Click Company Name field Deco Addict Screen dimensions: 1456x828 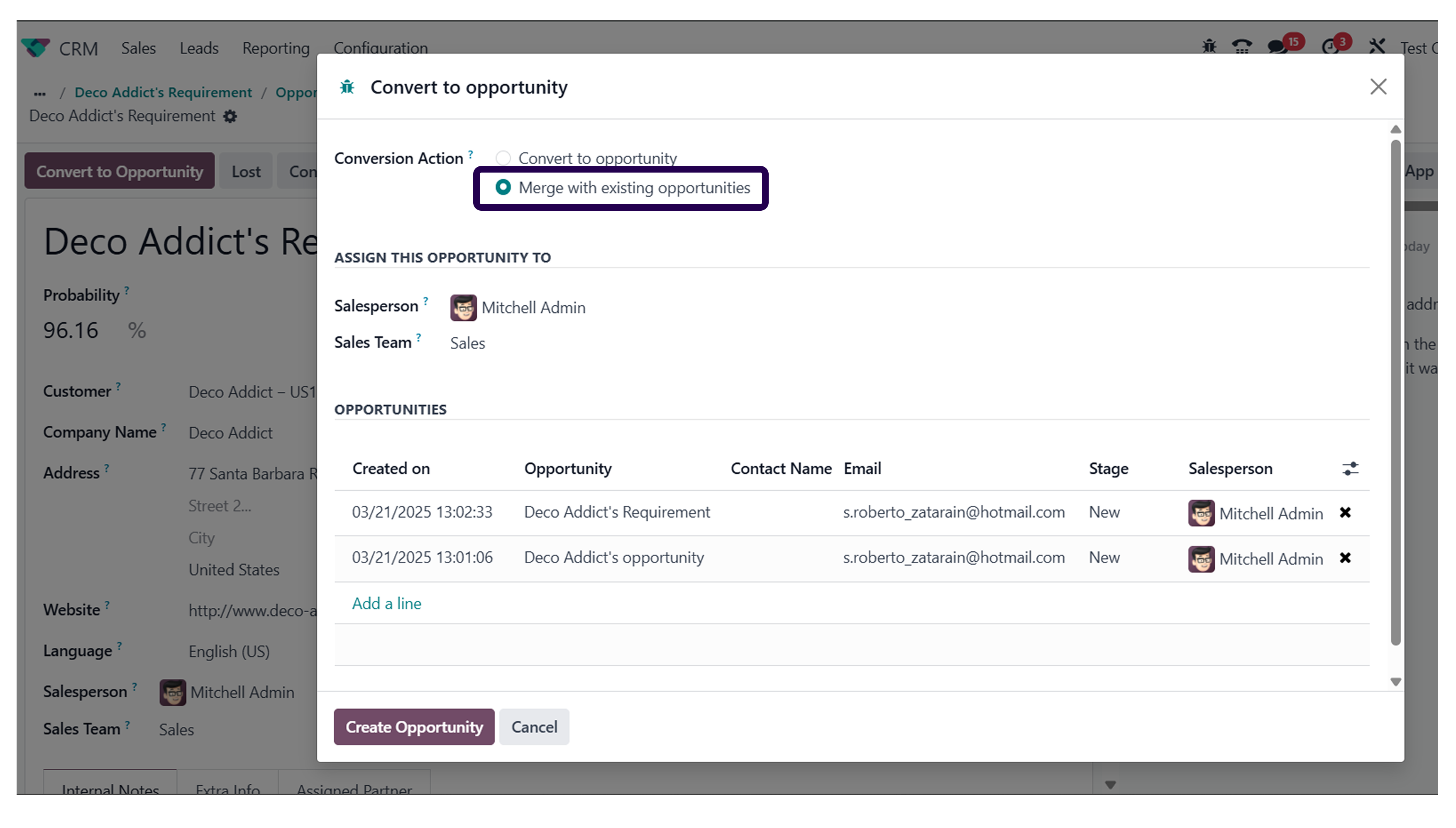click(230, 433)
